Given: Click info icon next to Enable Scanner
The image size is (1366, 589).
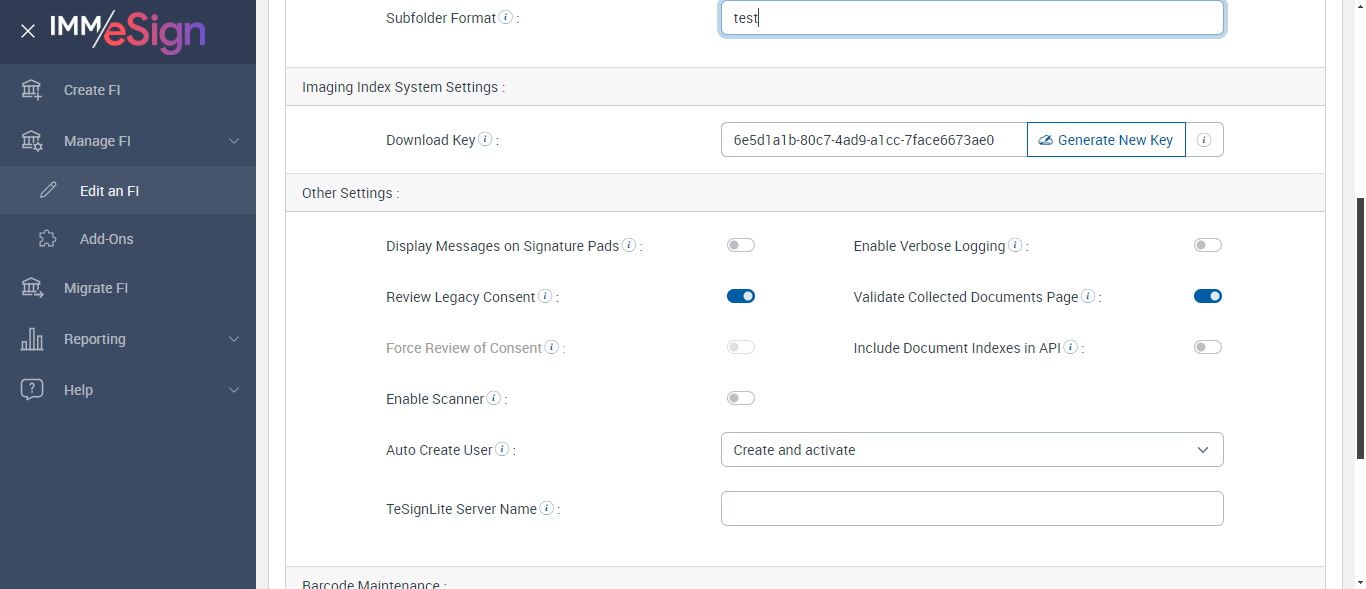Looking at the screenshot, I should coord(494,399).
